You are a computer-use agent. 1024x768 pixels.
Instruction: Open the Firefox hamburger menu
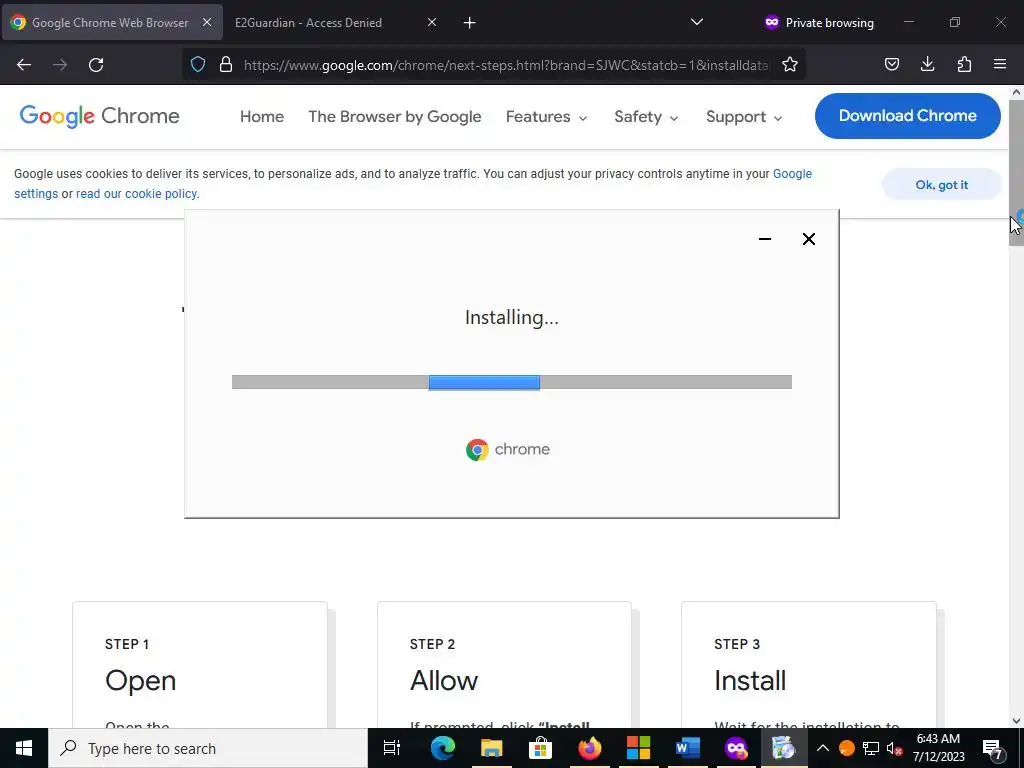(999, 64)
